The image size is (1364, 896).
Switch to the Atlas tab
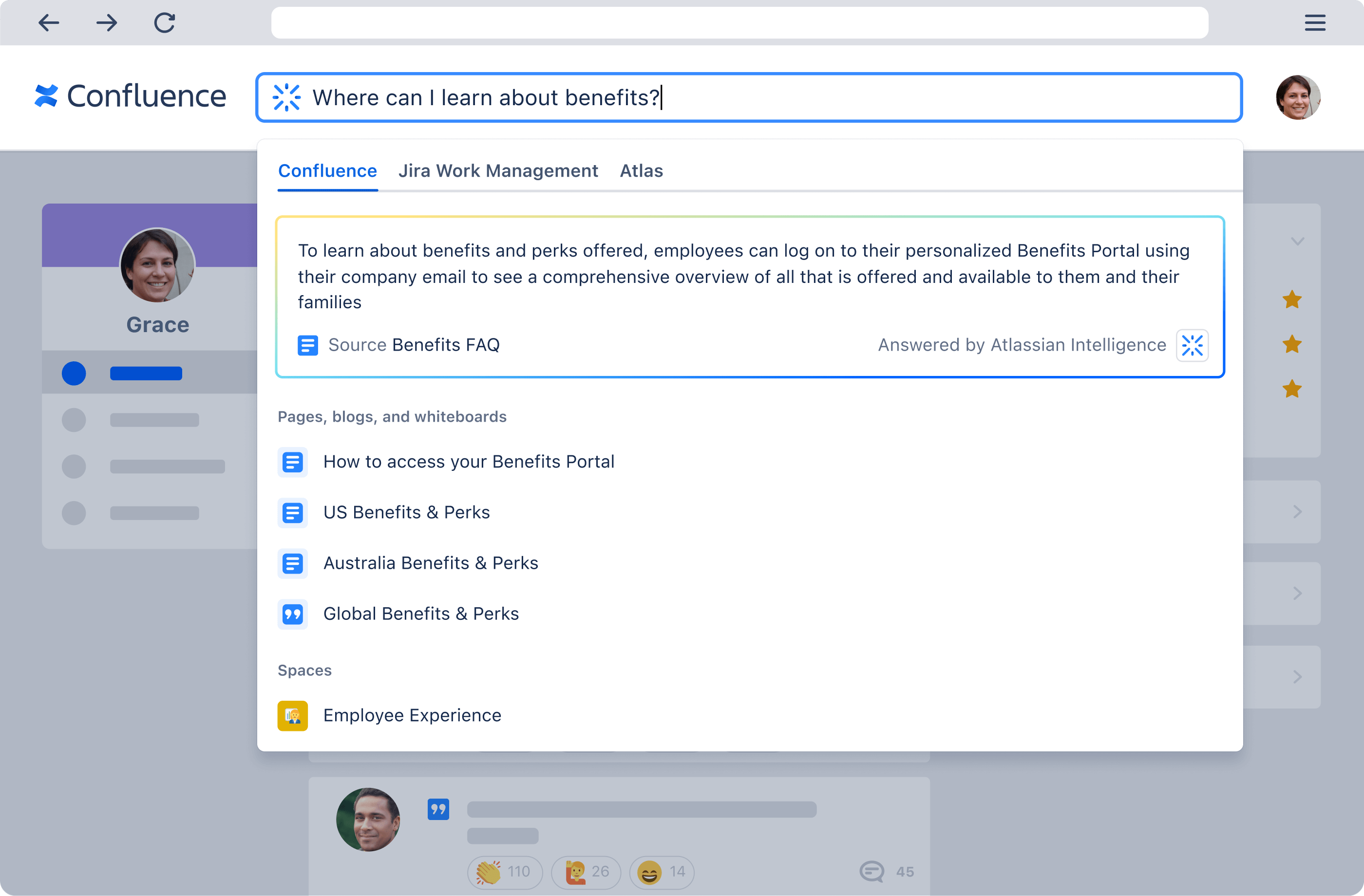(641, 171)
